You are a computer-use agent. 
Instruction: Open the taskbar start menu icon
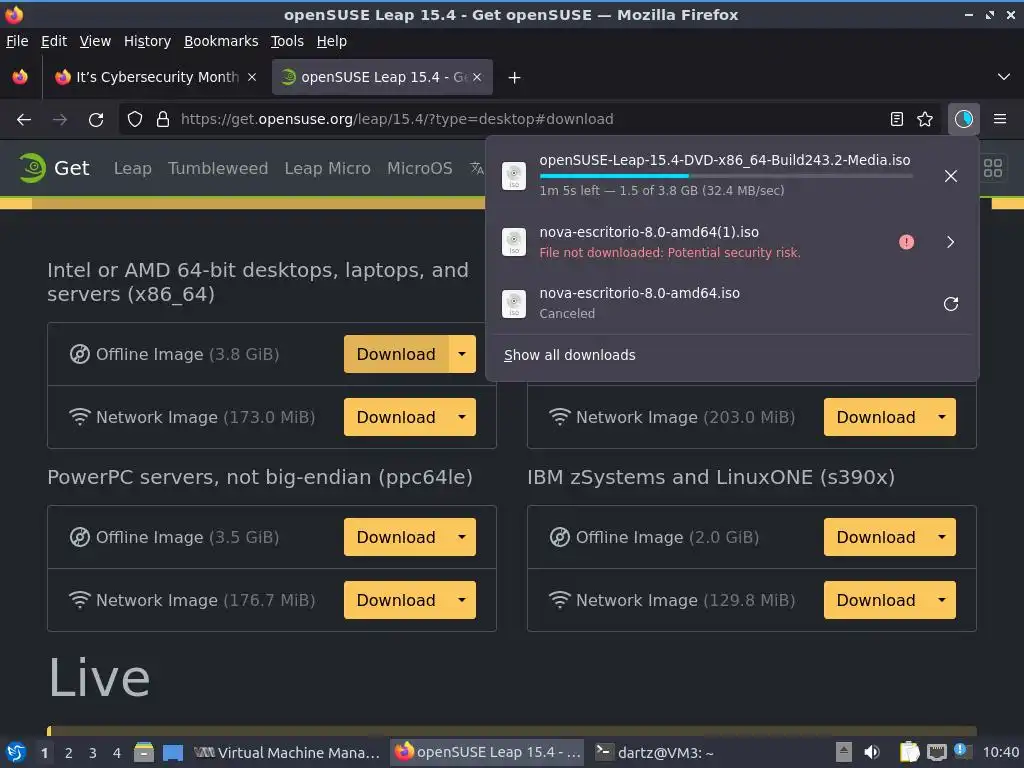pos(16,753)
